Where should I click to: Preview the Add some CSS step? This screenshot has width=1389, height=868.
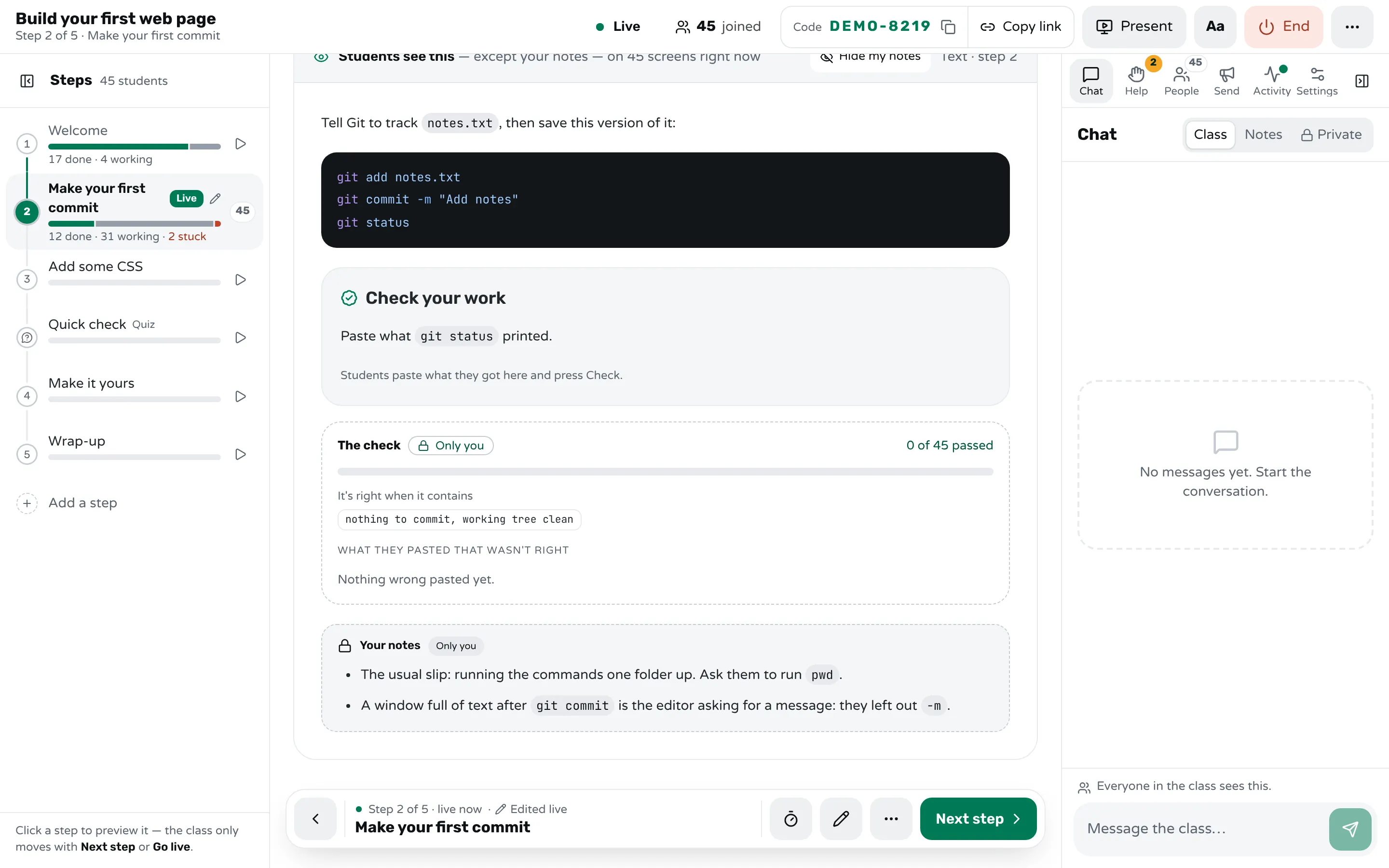241,280
